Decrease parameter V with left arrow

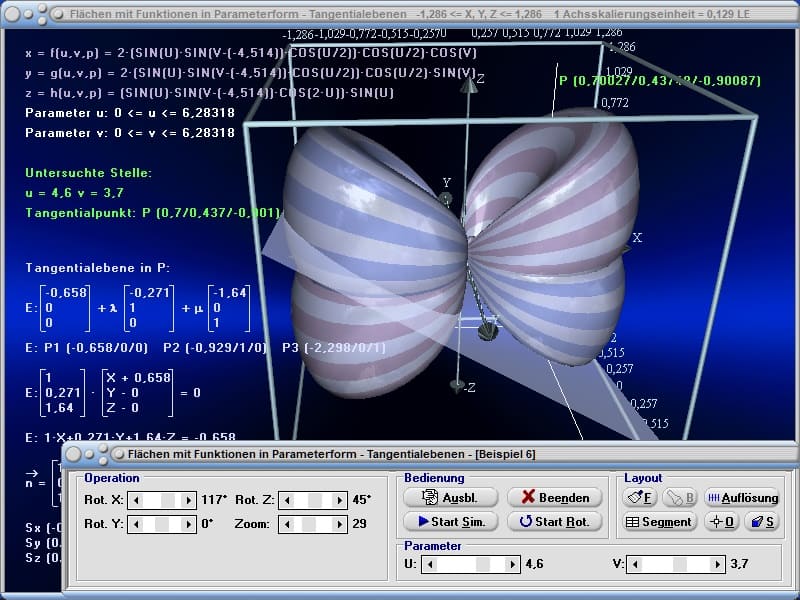(x=635, y=564)
